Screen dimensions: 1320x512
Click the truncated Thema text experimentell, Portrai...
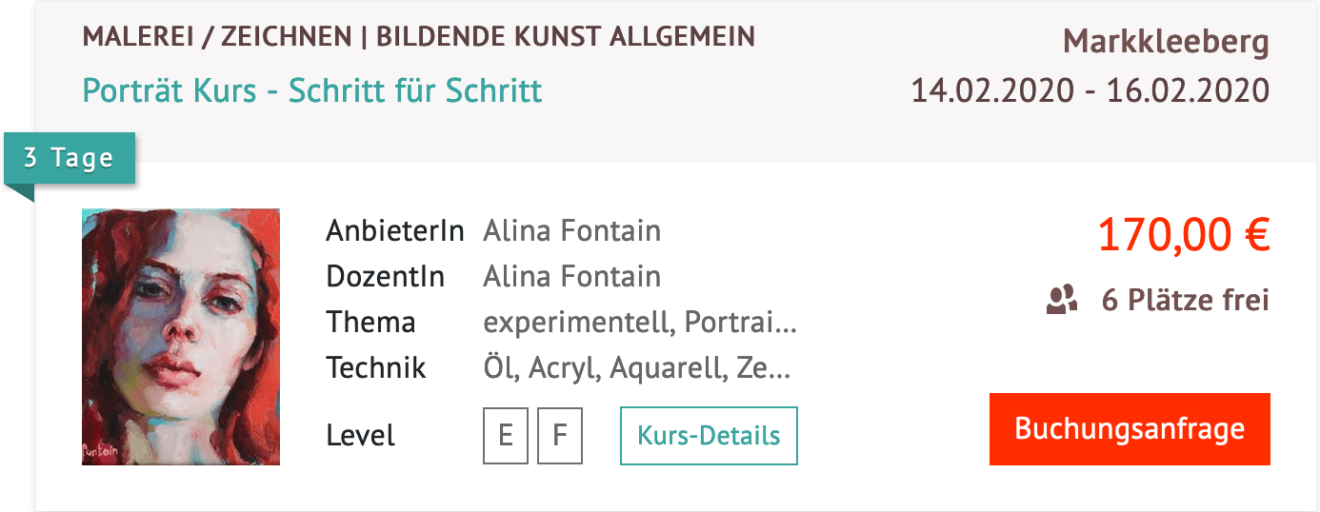pos(640,323)
